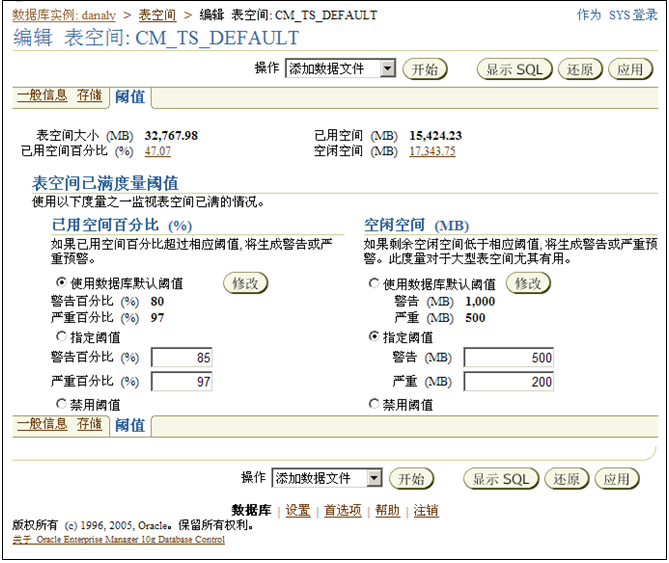
Task: Select the top 阈值 tab
Action: tap(130, 97)
